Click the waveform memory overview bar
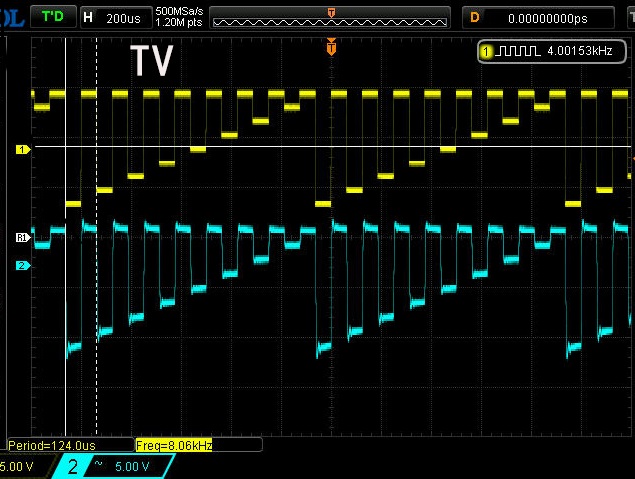The image size is (635, 479). coord(331,18)
